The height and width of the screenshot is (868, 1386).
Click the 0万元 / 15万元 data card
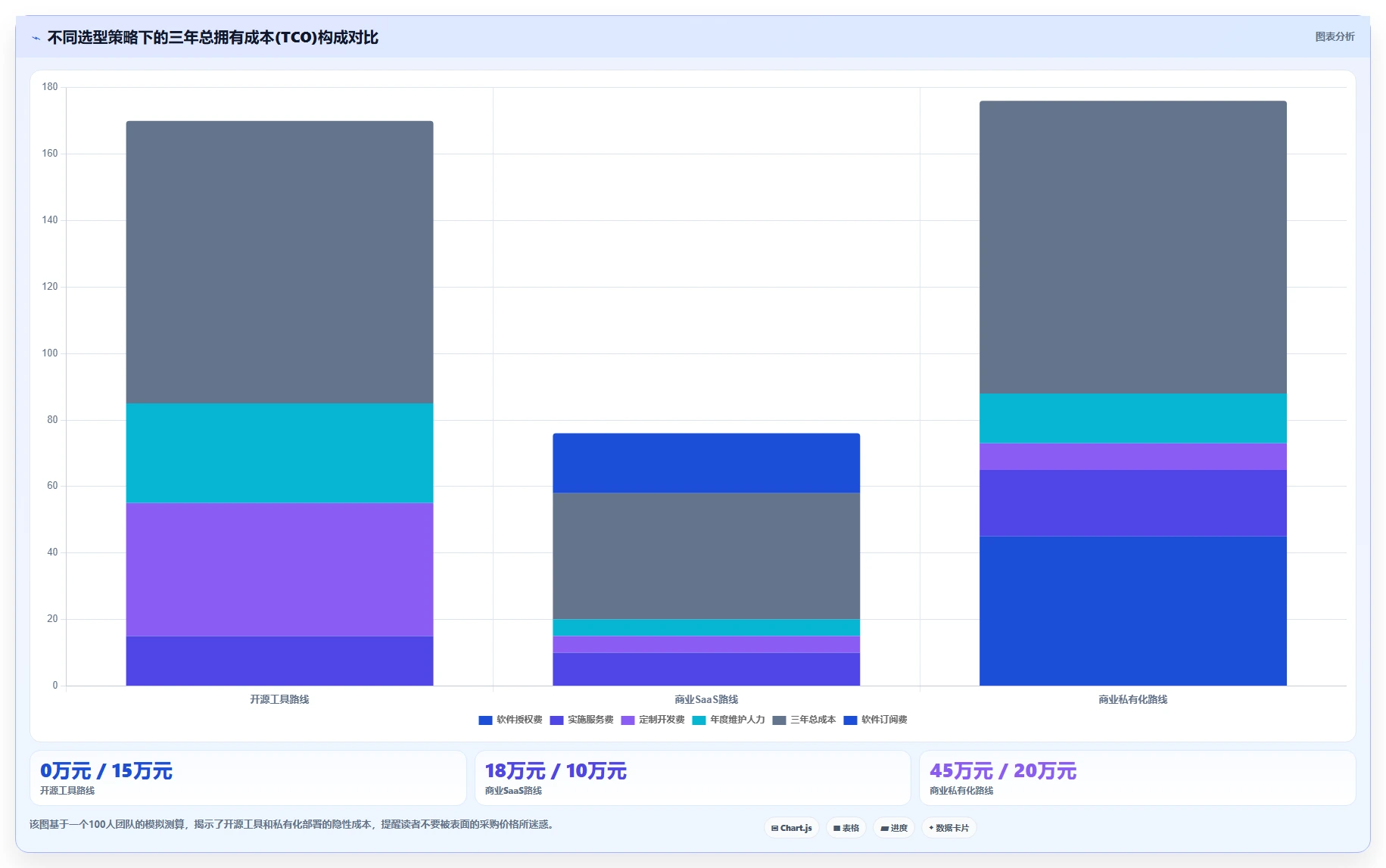click(x=248, y=778)
